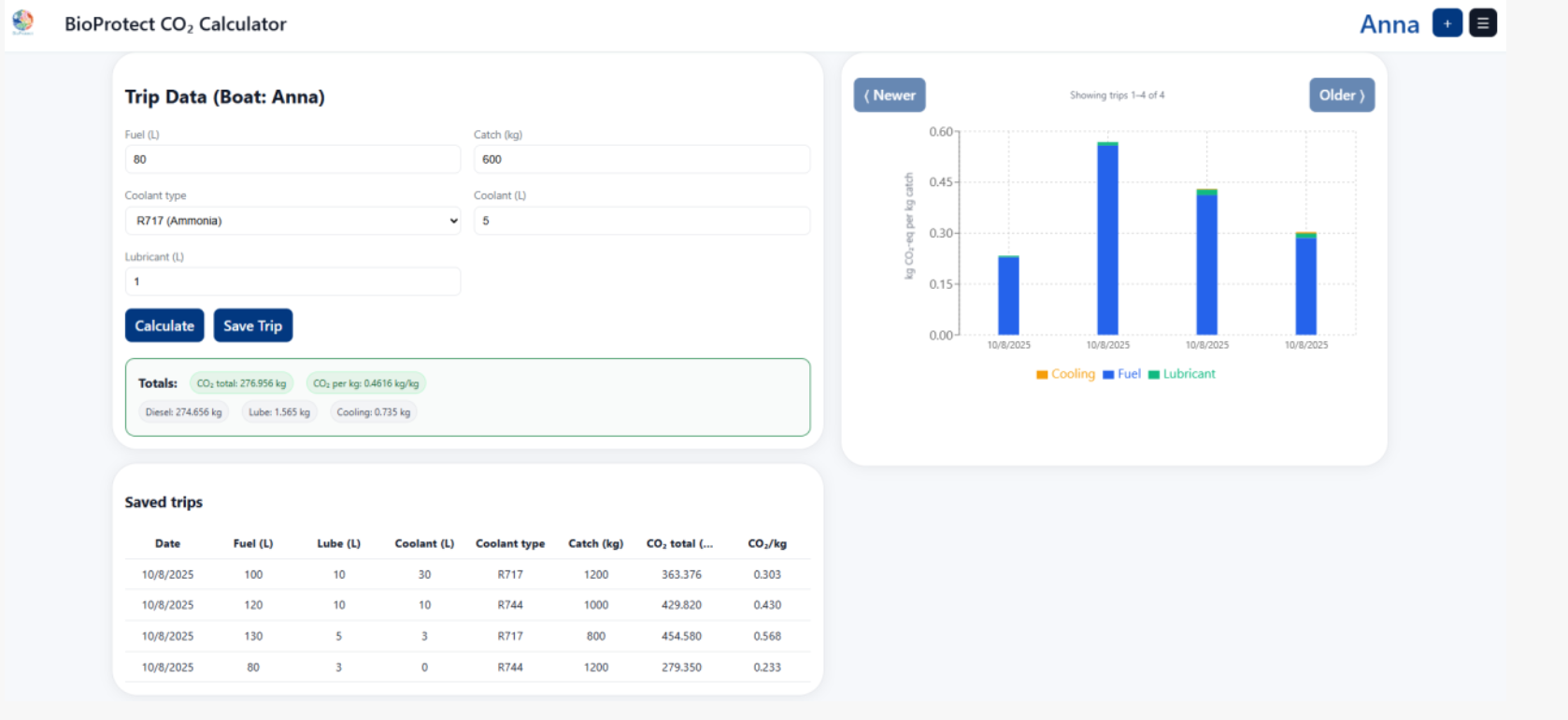Click the Anna boat name in header

click(1390, 24)
